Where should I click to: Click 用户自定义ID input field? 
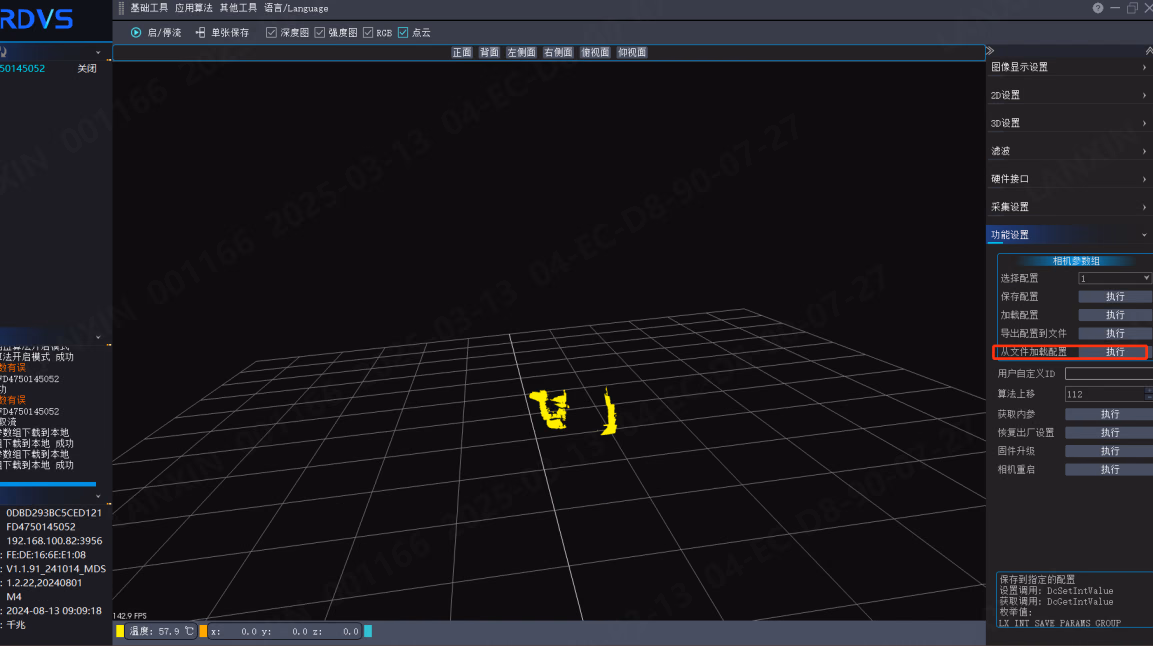[1109, 373]
